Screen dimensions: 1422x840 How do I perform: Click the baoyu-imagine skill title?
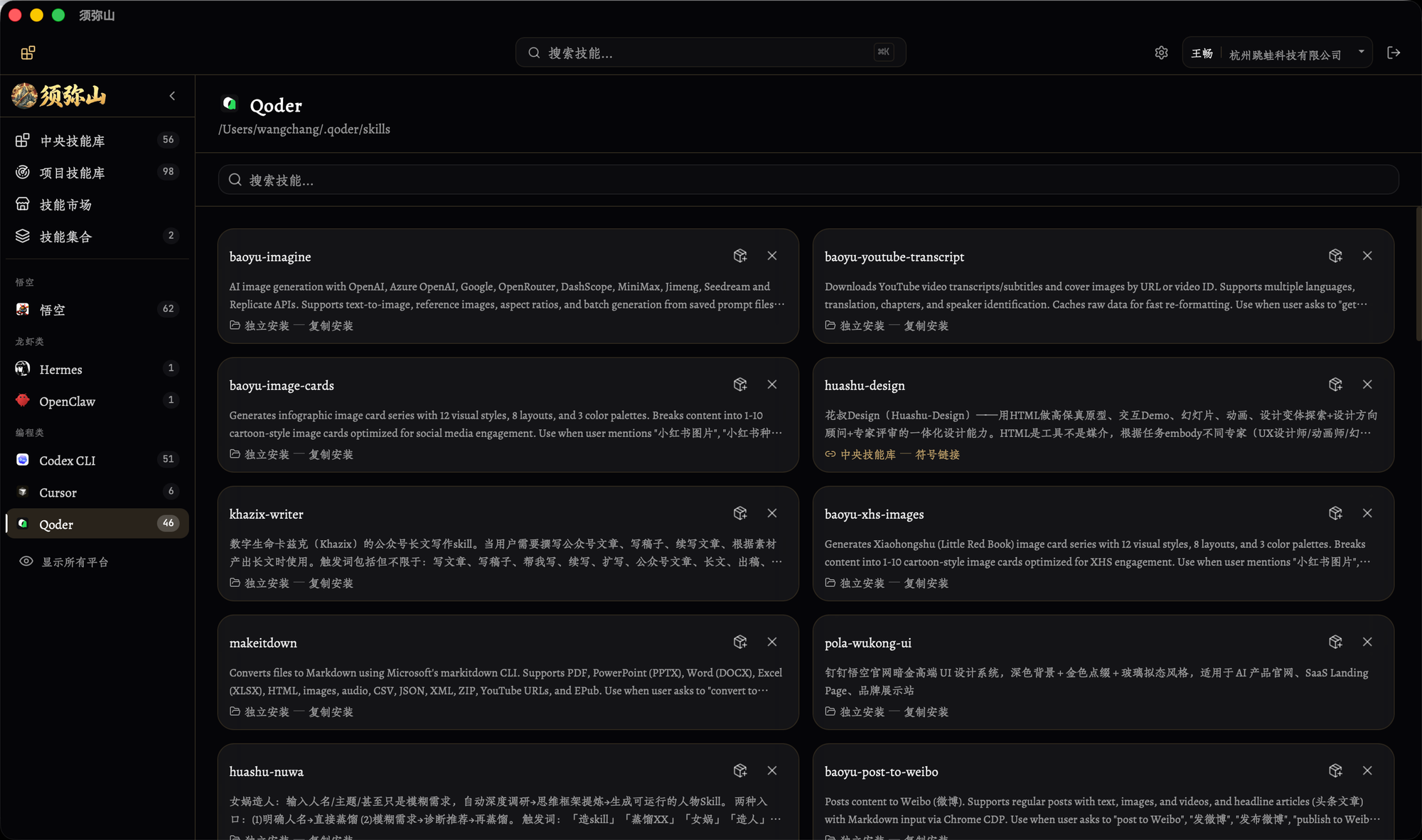click(270, 257)
